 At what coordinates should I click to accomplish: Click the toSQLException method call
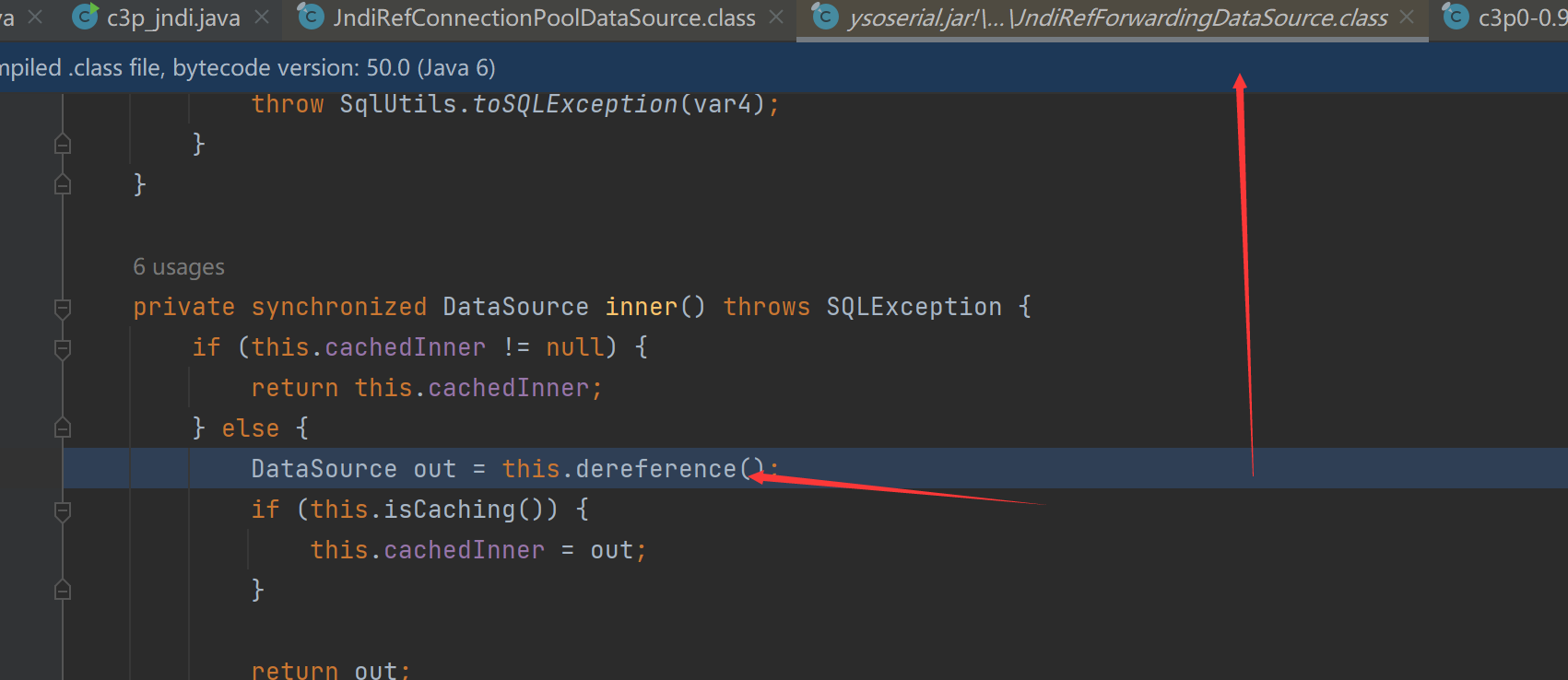574,104
